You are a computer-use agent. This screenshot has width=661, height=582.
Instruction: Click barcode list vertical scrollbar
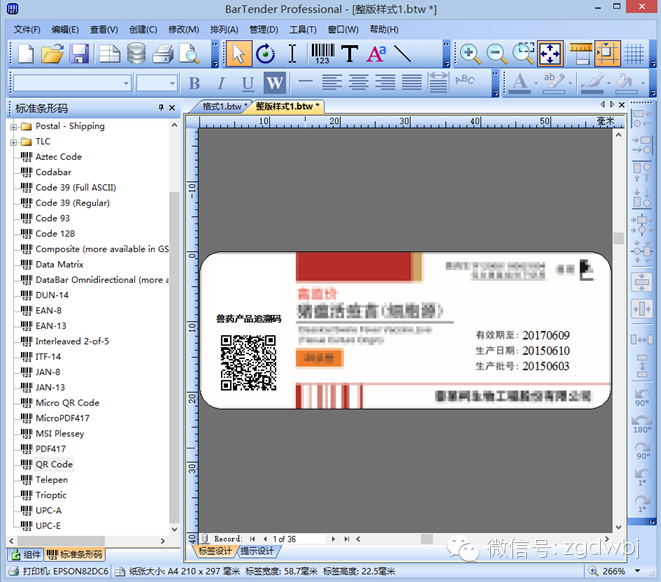[175, 357]
